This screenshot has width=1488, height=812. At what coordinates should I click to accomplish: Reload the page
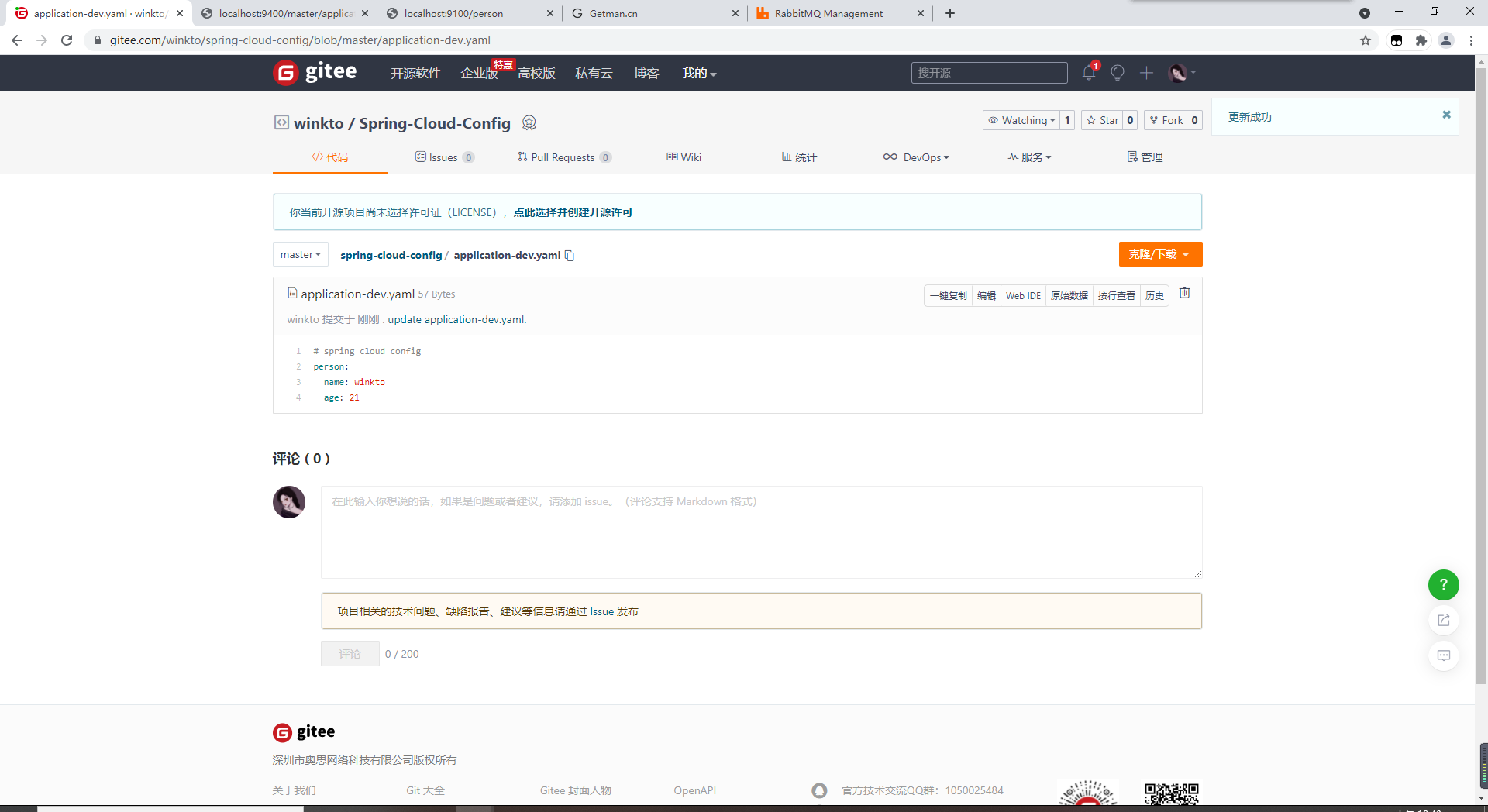67,40
